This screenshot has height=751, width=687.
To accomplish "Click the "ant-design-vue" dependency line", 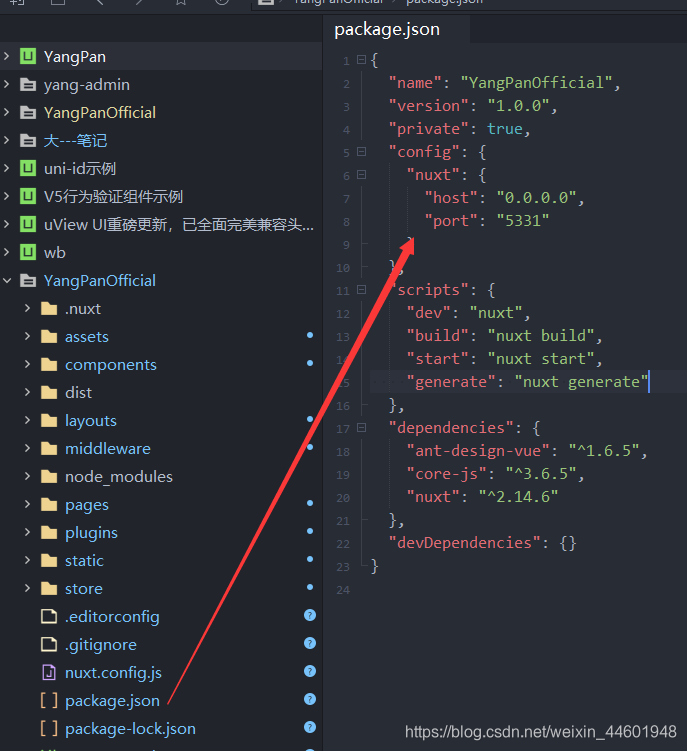I will [527, 451].
